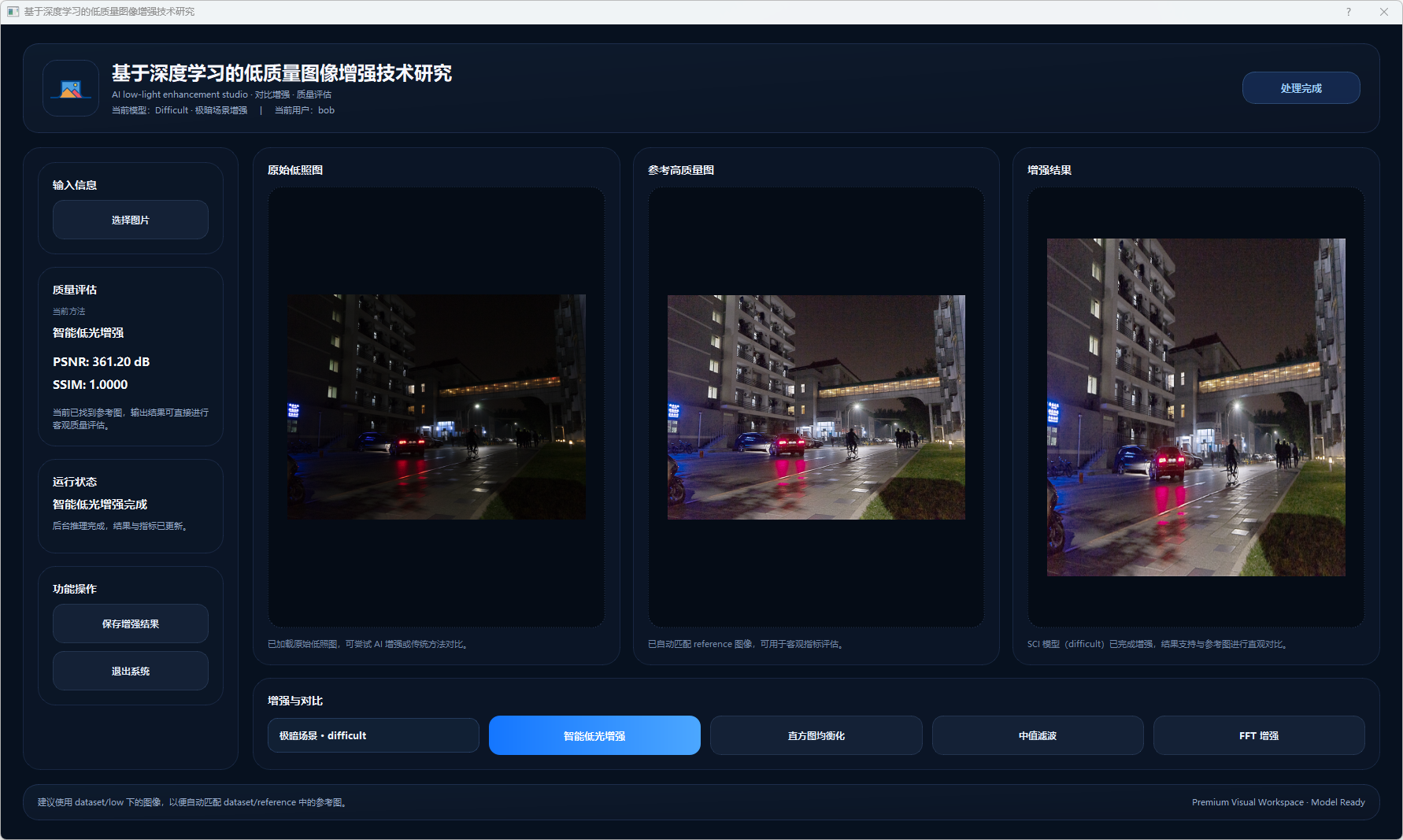Click the 处理完成 status button
The width and height of the screenshot is (1403, 840).
(x=1301, y=88)
